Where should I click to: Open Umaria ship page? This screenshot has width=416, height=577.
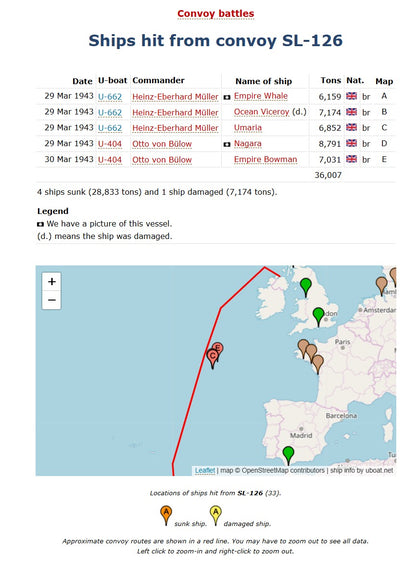pos(248,128)
